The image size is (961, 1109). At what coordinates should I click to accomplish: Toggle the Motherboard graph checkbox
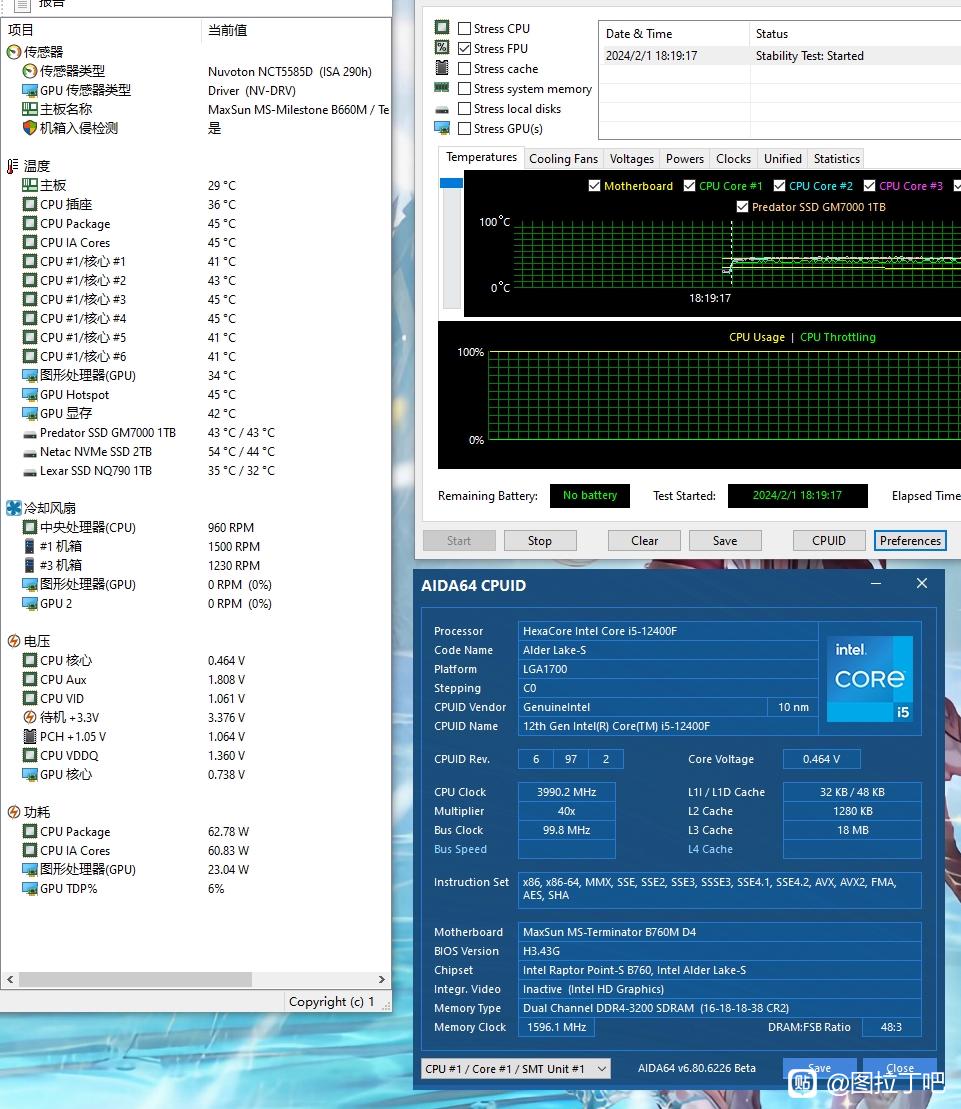(595, 185)
